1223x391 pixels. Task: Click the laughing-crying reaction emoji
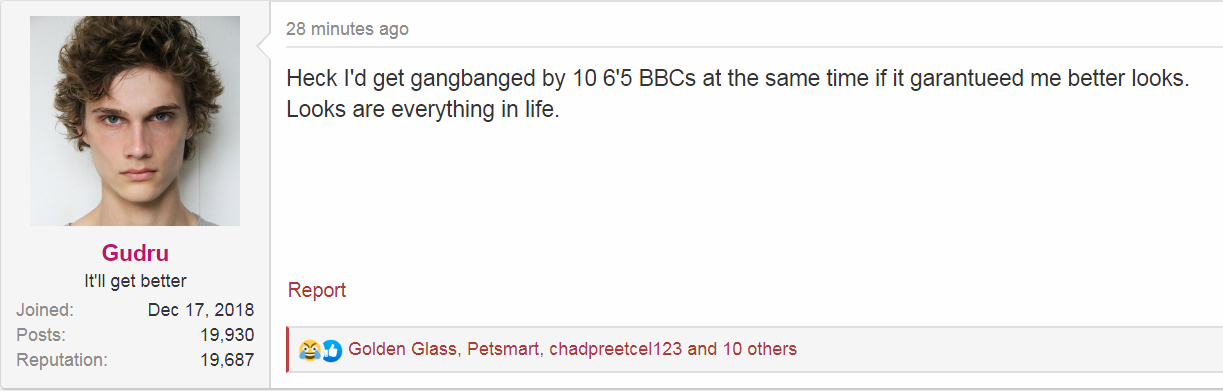[x=310, y=351]
